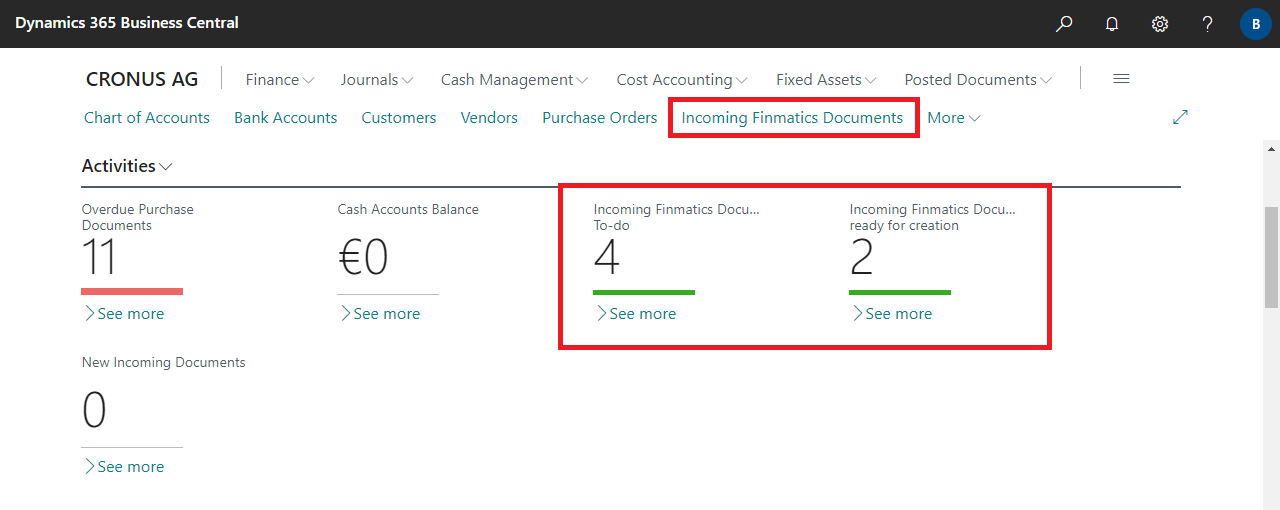Viewport: 1280px width, 510px height.
Task: Click scrollbar up arrow
Action: click(x=1271, y=149)
